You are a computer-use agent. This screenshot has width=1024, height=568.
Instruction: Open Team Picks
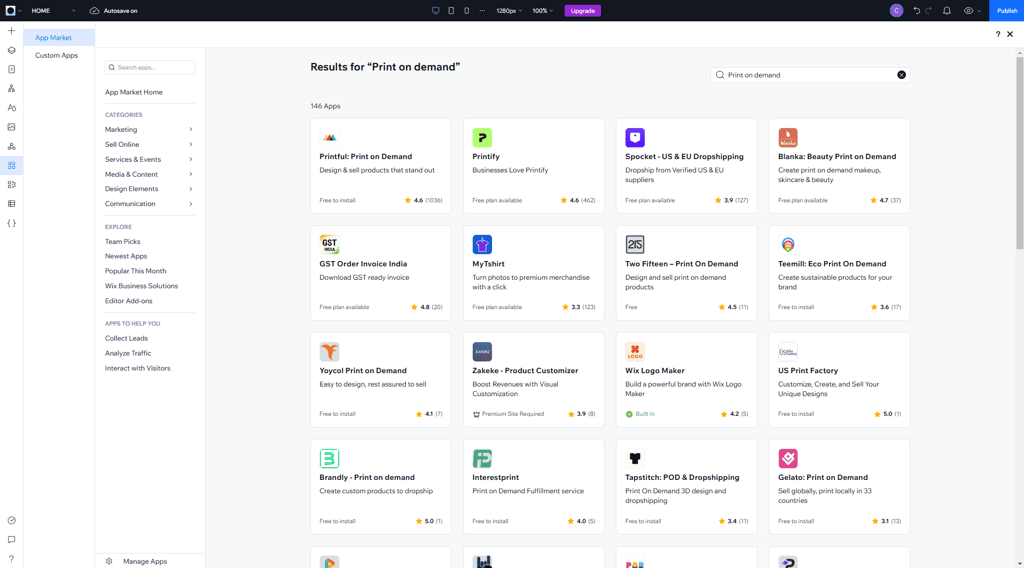[x=123, y=242]
